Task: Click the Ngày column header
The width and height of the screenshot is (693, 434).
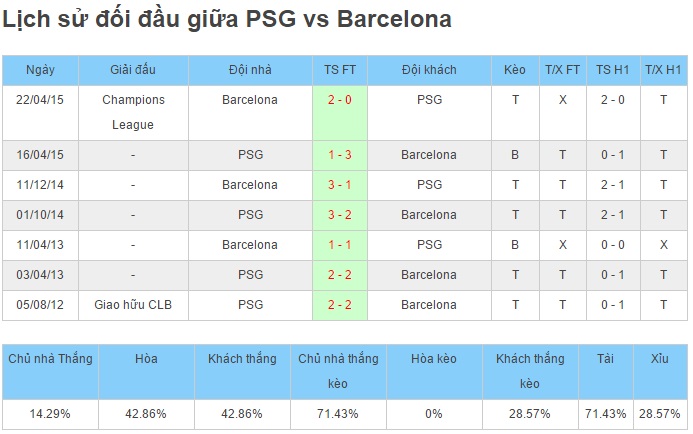Action: pos(40,70)
